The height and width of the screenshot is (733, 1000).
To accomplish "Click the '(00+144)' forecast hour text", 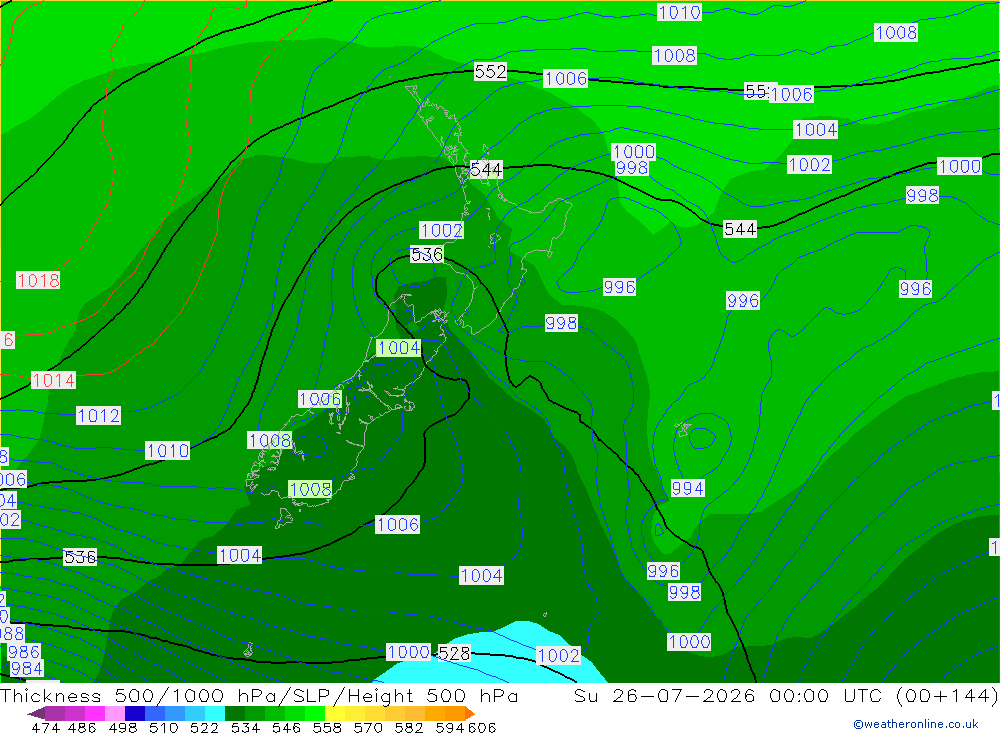I will [x=946, y=695].
